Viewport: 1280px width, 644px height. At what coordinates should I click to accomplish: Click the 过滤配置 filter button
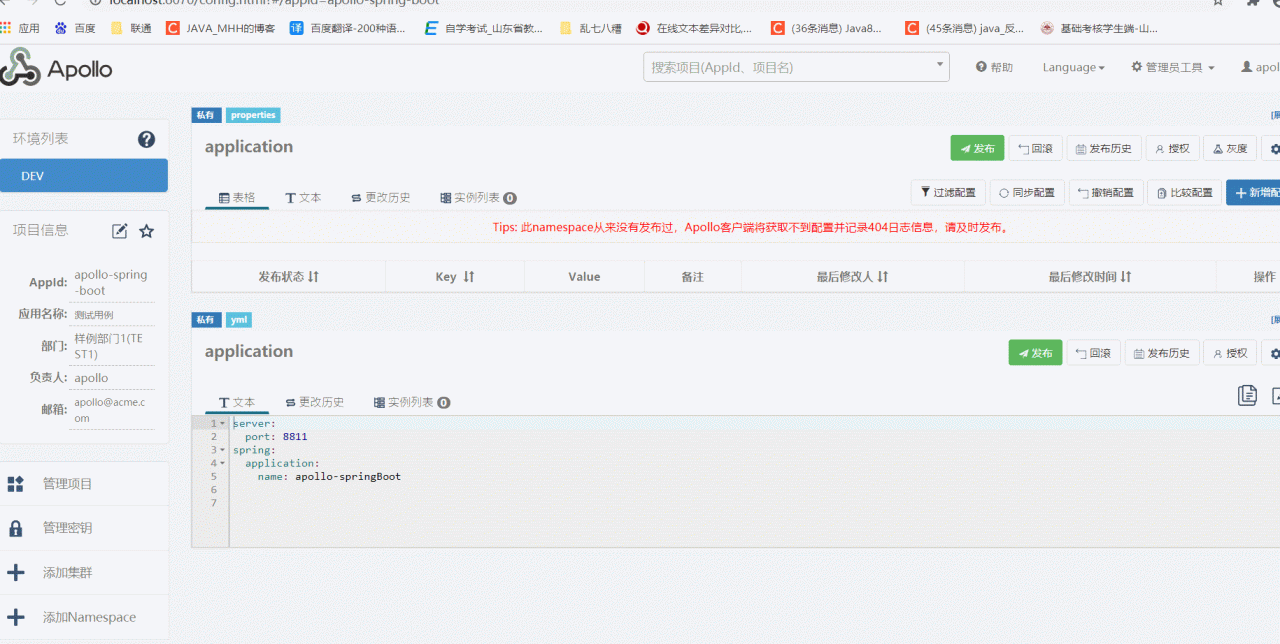[x=947, y=192]
